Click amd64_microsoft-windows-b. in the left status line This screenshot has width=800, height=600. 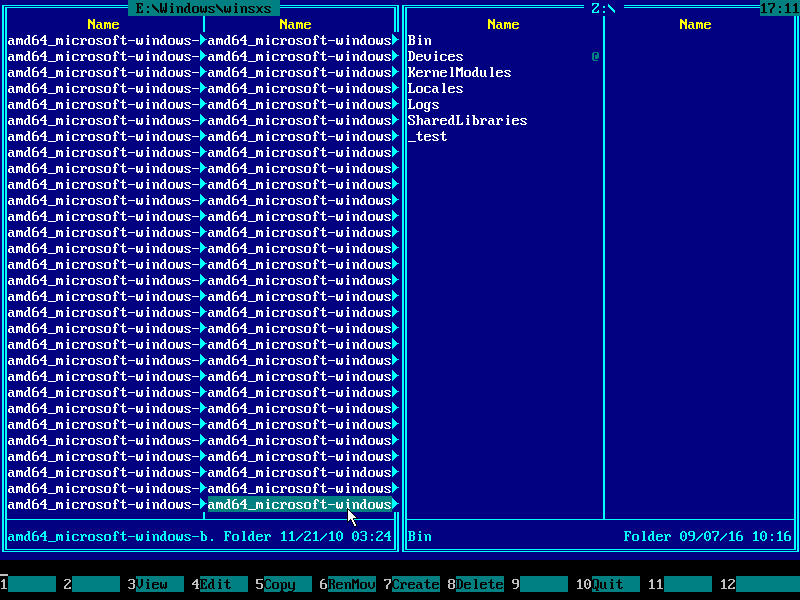tap(111, 536)
